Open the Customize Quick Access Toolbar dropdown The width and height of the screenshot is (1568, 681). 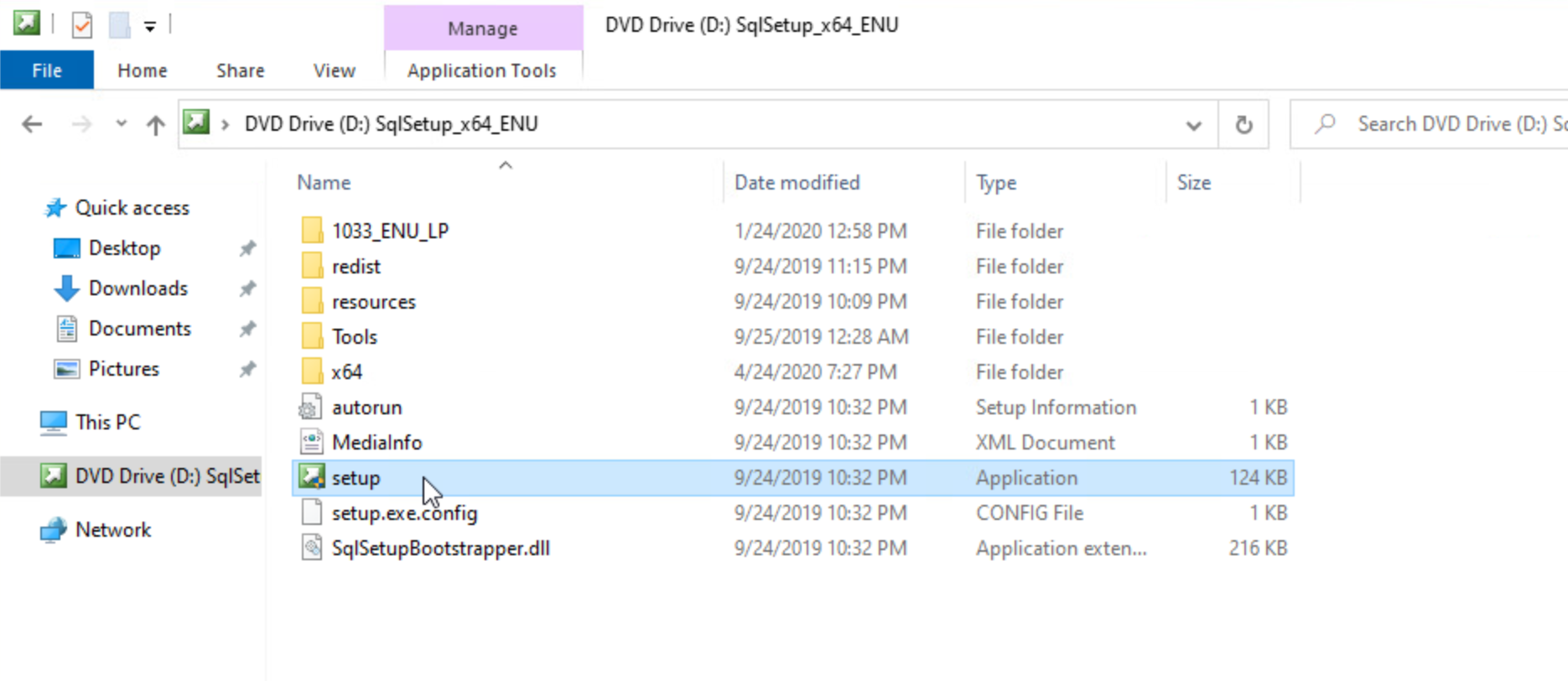[149, 27]
